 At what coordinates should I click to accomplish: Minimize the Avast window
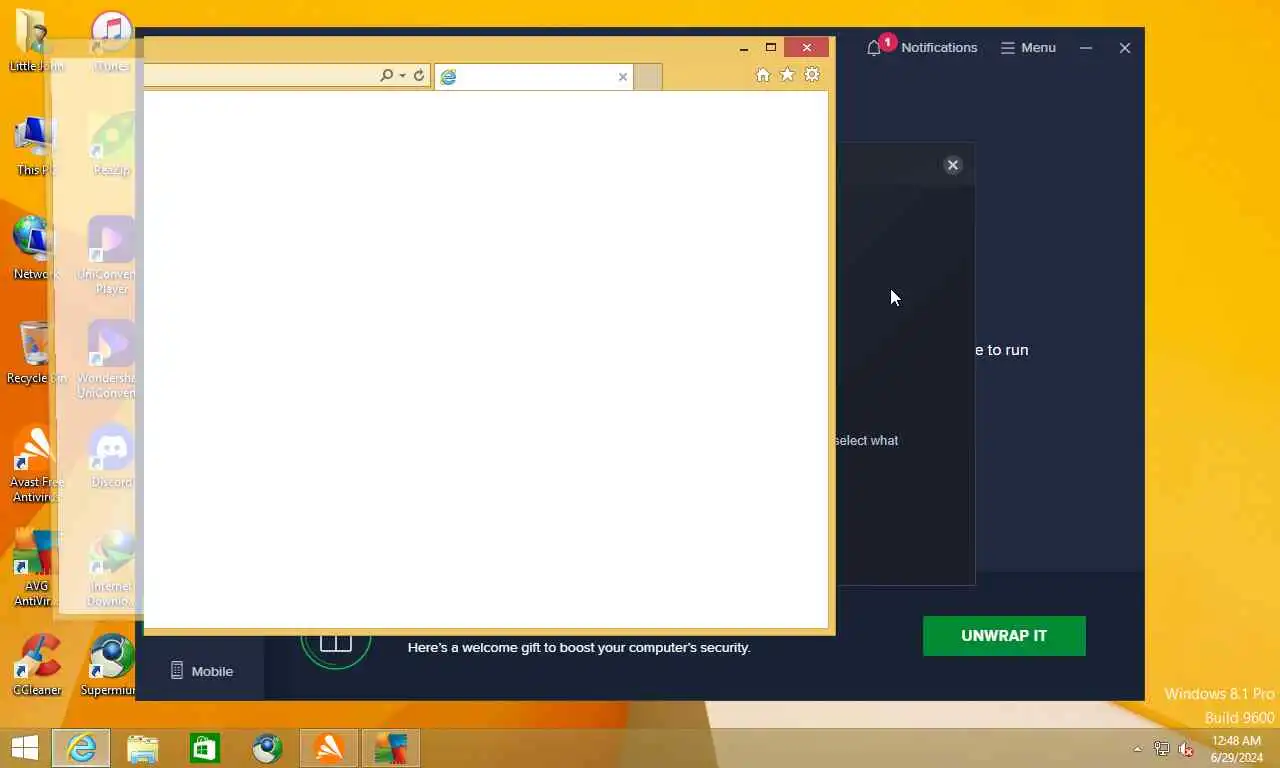tap(1086, 47)
